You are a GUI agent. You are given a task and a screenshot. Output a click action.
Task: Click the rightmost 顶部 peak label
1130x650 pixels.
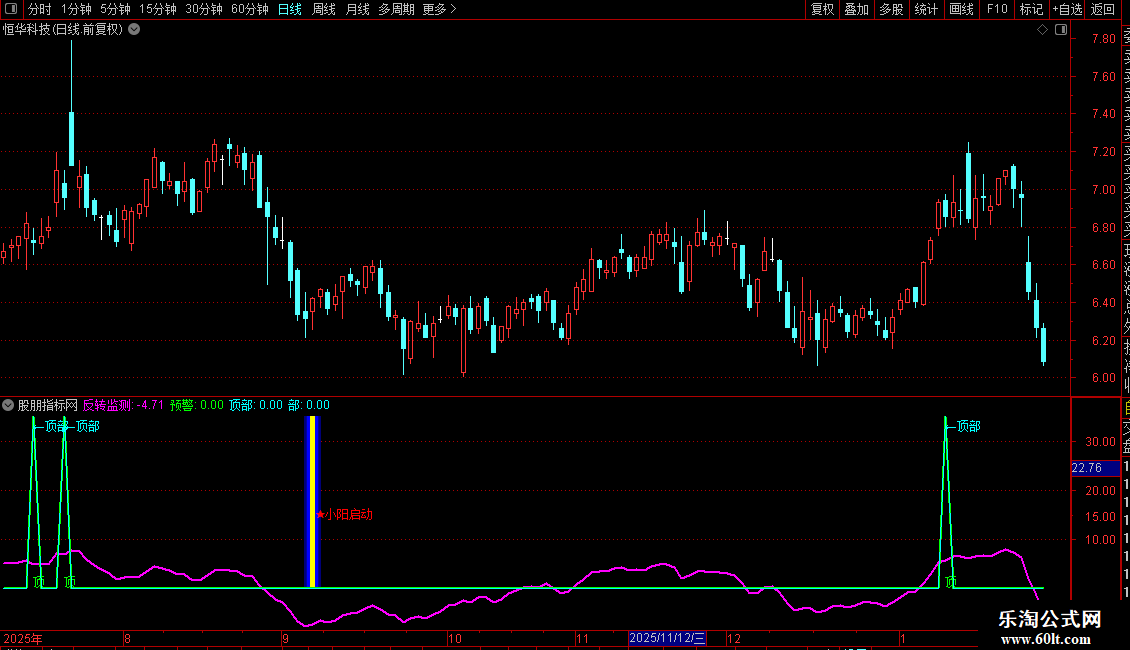coord(968,427)
